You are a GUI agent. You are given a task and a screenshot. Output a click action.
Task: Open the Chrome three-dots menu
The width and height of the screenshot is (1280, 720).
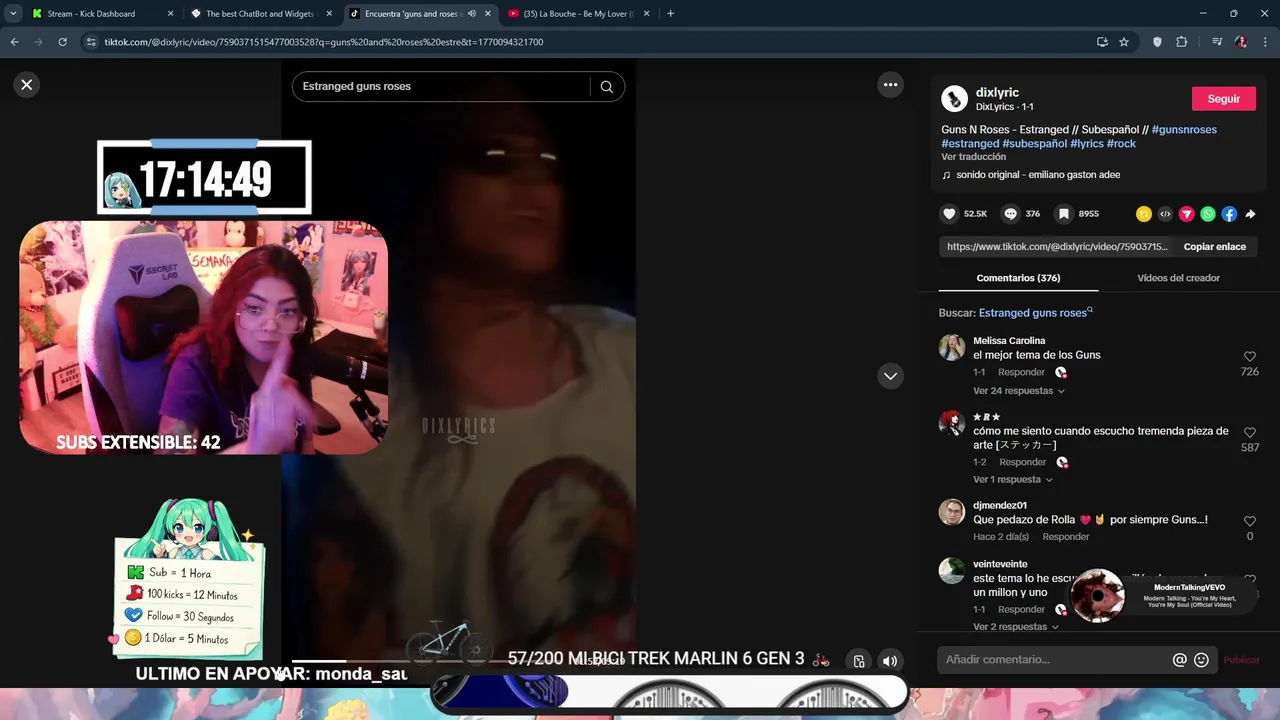(x=1265, y=42)
